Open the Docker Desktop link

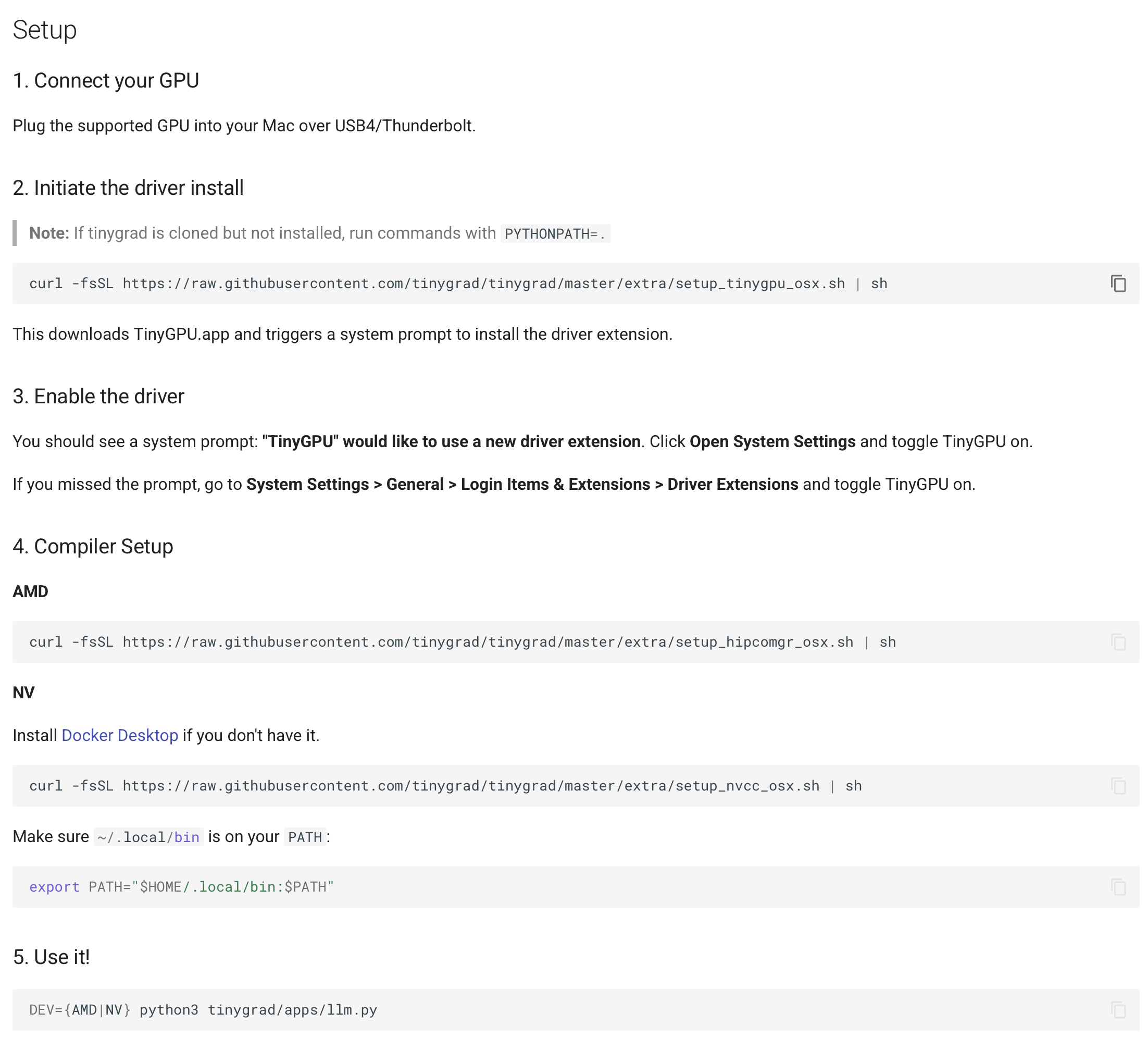point(120,736)
